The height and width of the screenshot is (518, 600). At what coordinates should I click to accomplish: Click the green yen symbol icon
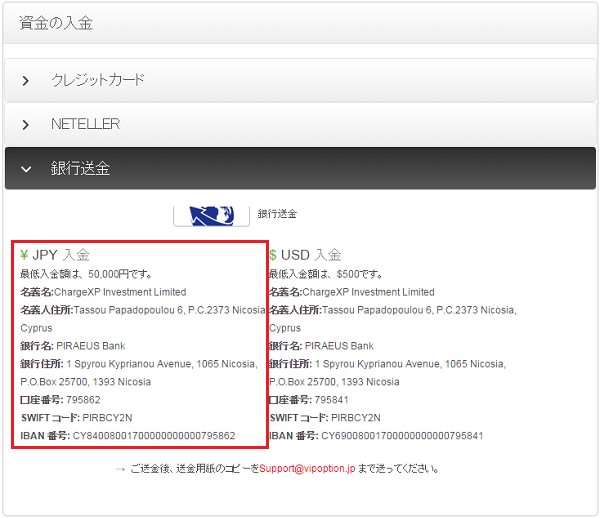click(x=24, y=255)
